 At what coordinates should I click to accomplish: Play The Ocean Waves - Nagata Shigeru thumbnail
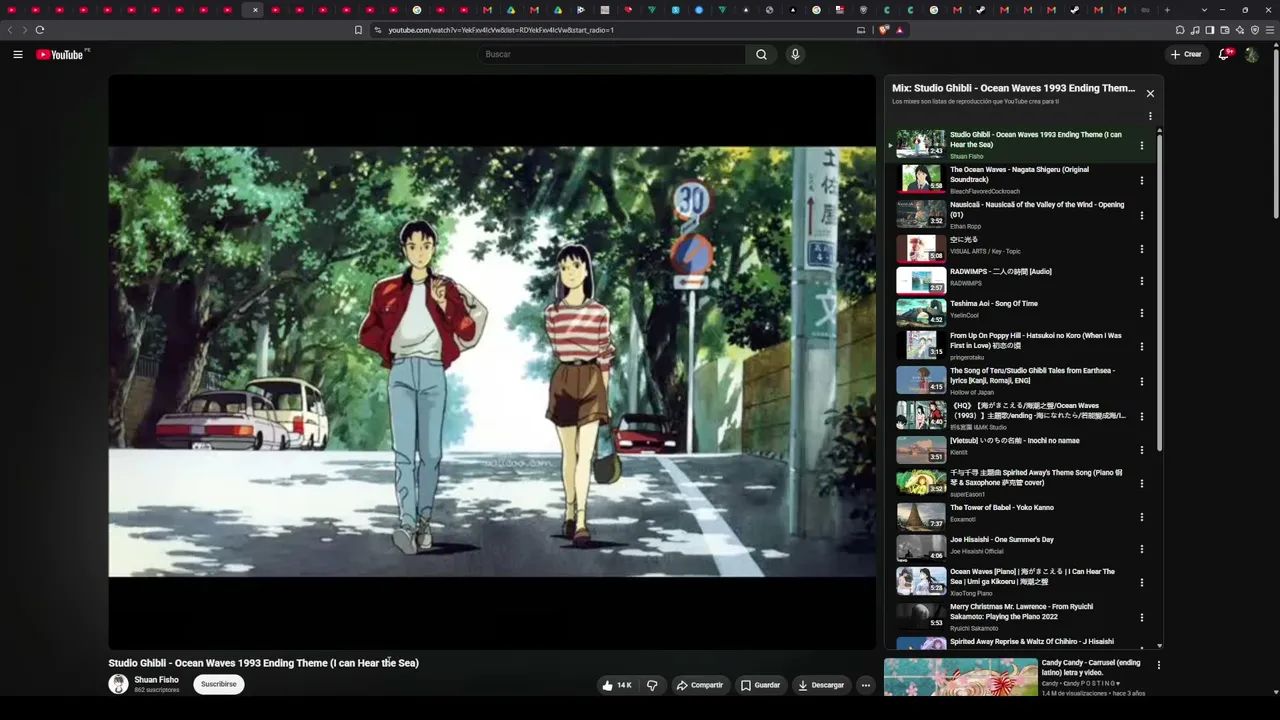click(921, 178)
